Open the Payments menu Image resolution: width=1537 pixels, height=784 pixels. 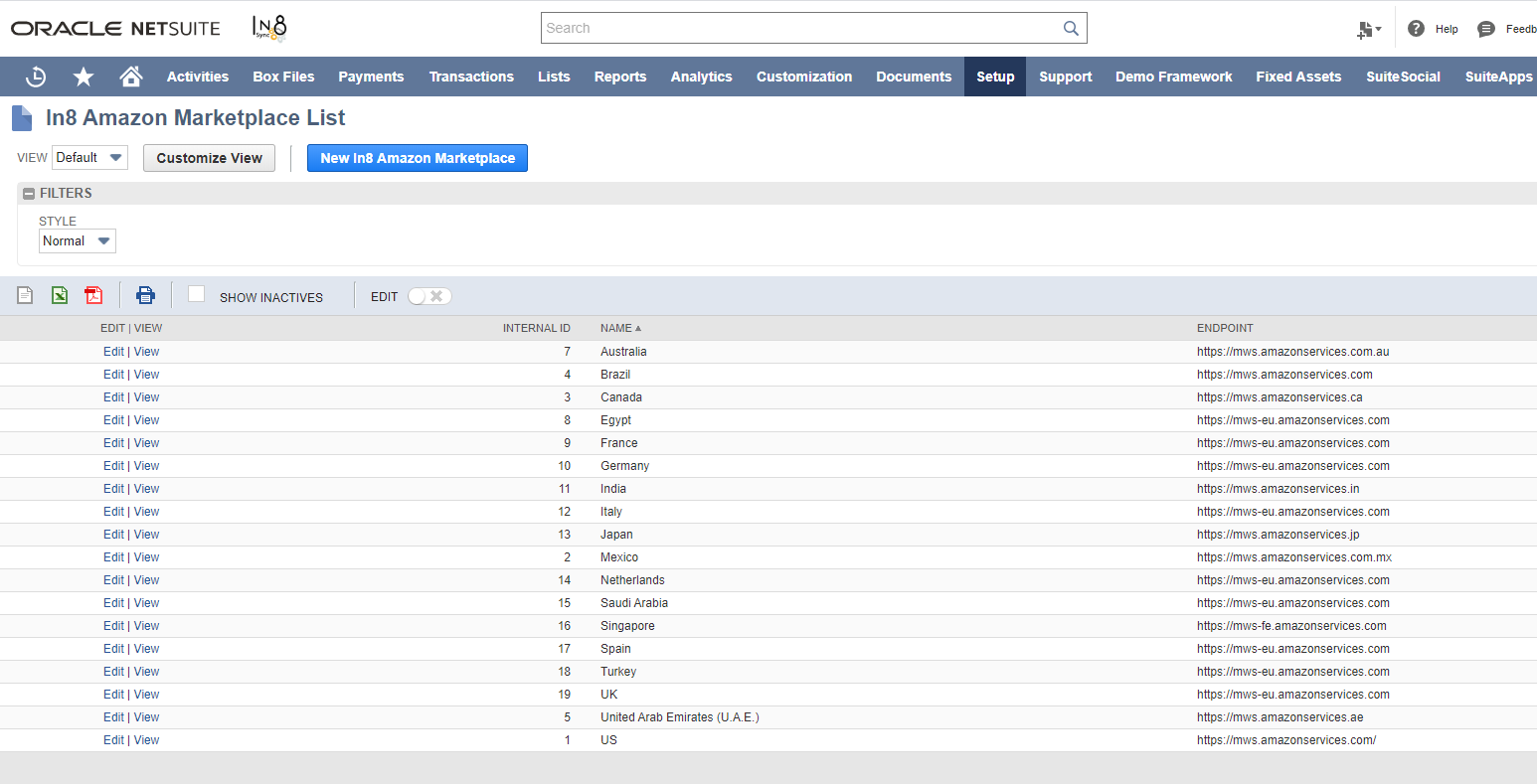tap(371, 77)
